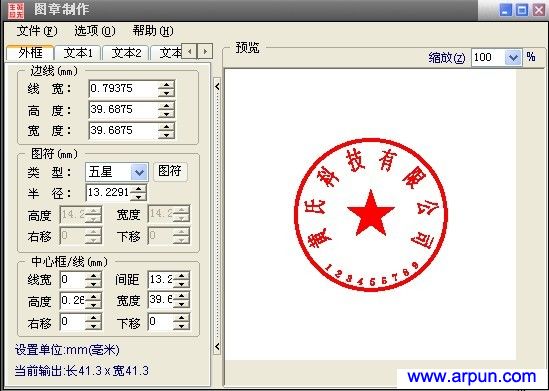Click the 中心框/线 宽度 field showing 39.6

pyautogui.click(x=161, y=300)
